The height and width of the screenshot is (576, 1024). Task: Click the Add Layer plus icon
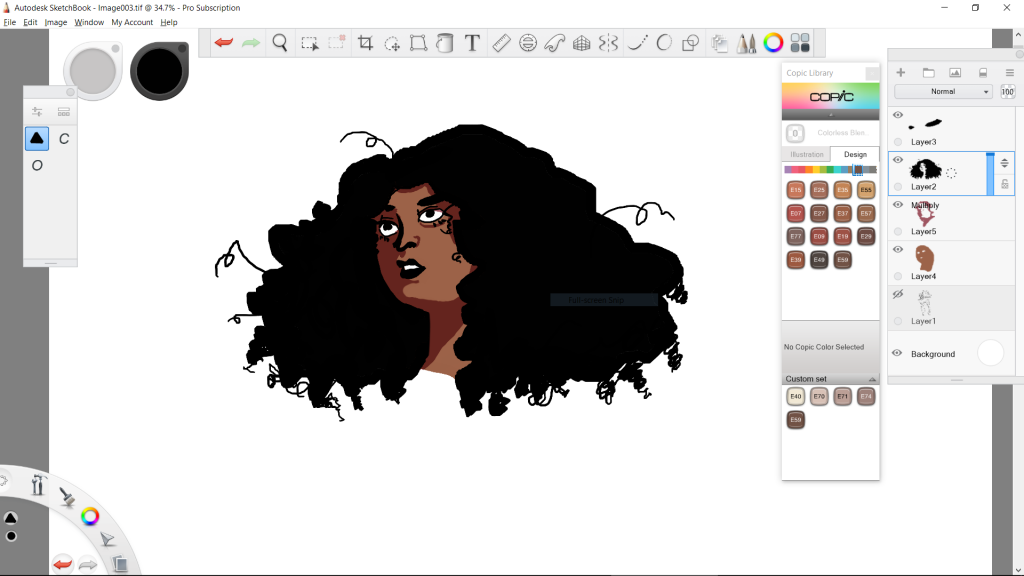(901, 72)
